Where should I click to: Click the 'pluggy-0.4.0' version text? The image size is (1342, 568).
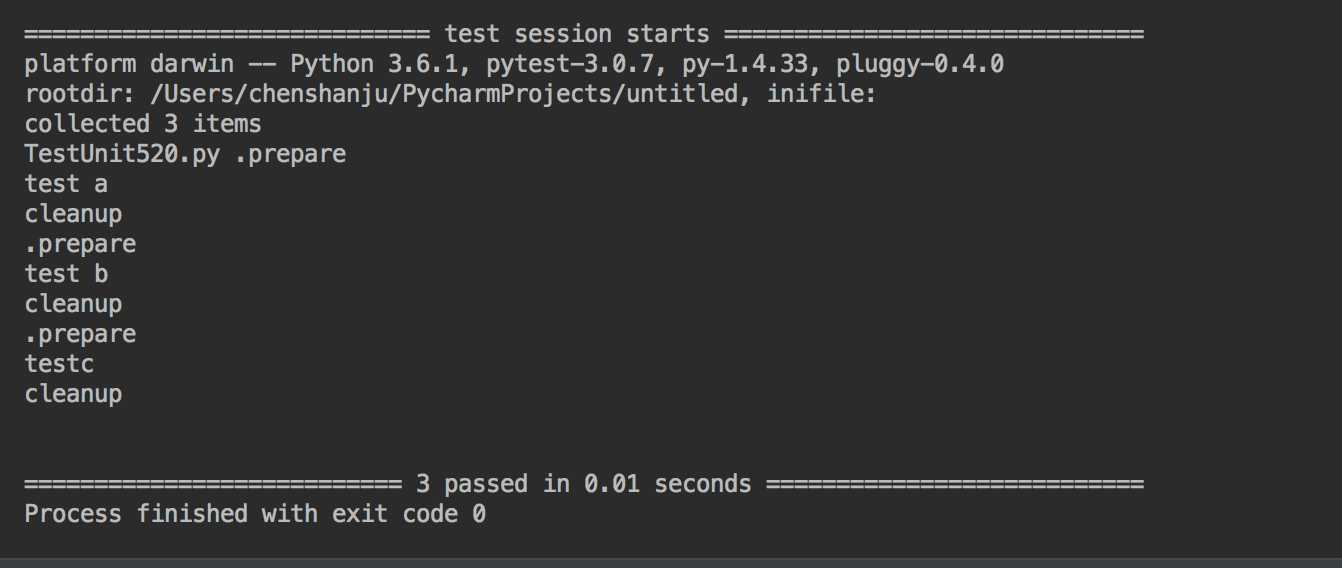tap(920, 64)
